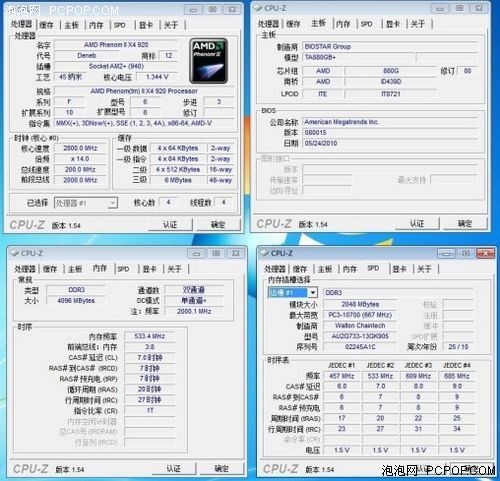Click max bandwidth PC3-10700 (667 MHz)

[360, 315]
